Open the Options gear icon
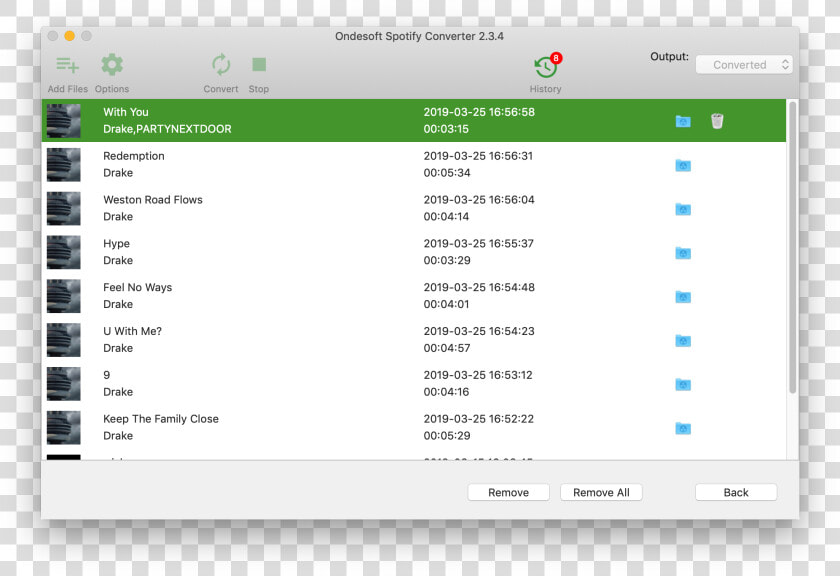 112,65
